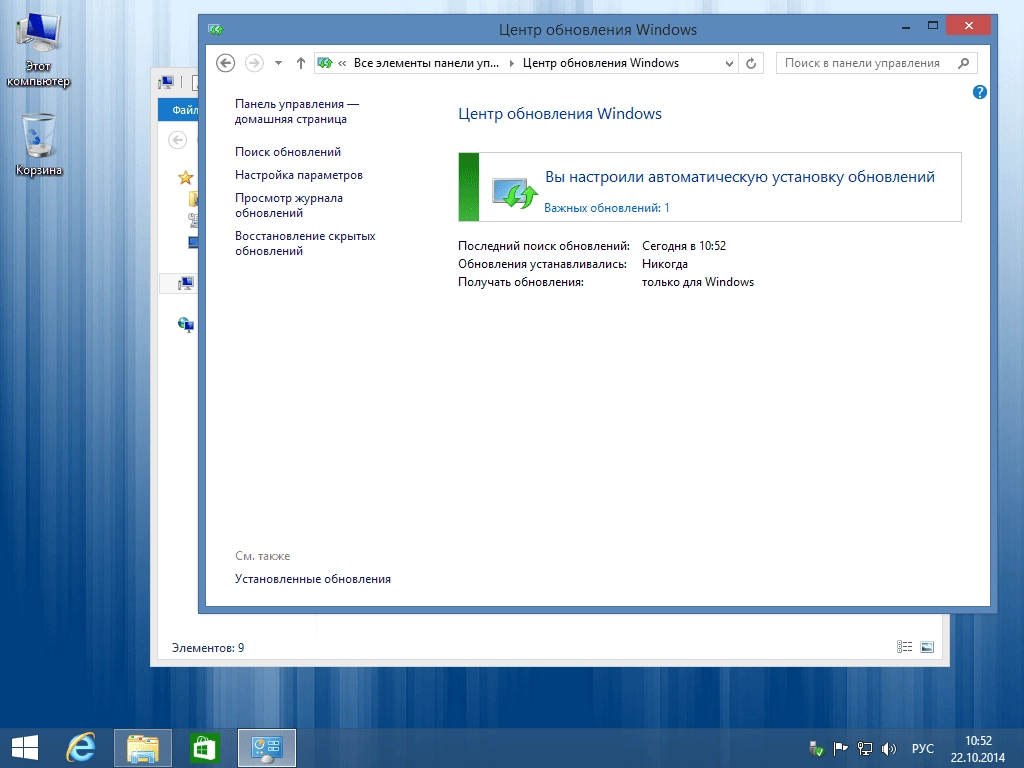Open Action Center flag icon

coord(840,748)
